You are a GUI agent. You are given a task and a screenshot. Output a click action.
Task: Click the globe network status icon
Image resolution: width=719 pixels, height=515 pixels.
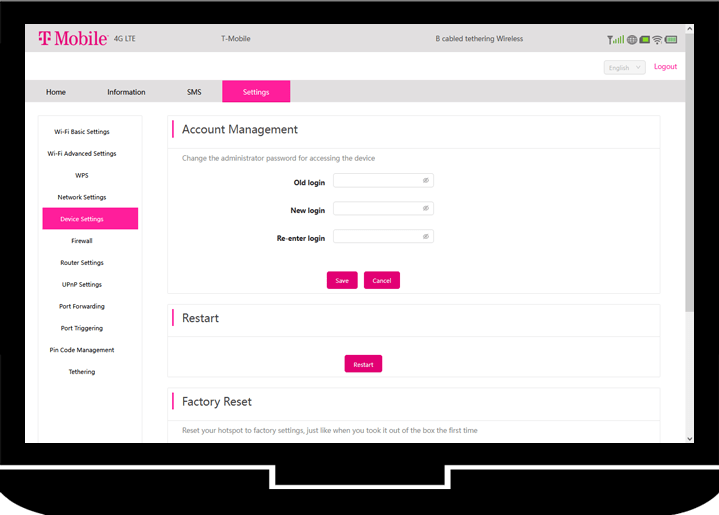[631, 40]
